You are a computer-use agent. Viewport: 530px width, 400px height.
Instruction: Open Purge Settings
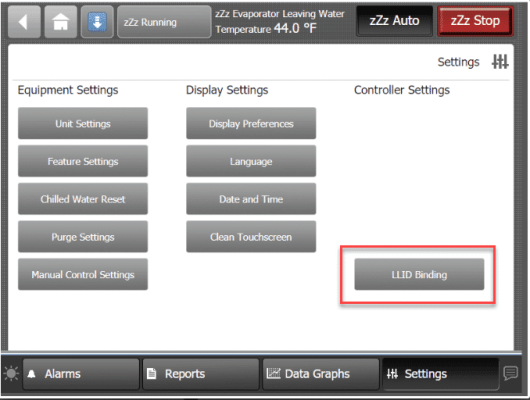83,237
